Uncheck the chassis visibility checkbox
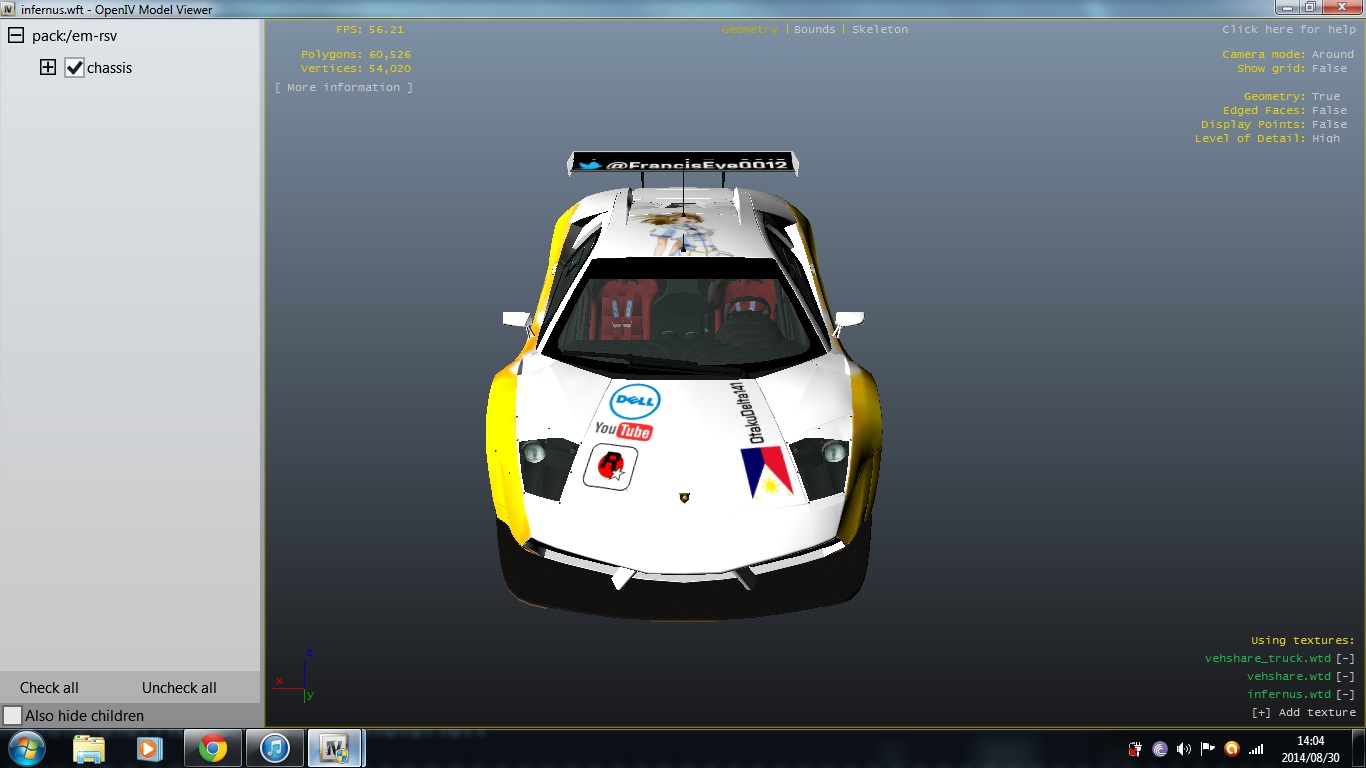The width and height of the screenshot is (1366, 768). pyautogui.click(x=74, y=67)
